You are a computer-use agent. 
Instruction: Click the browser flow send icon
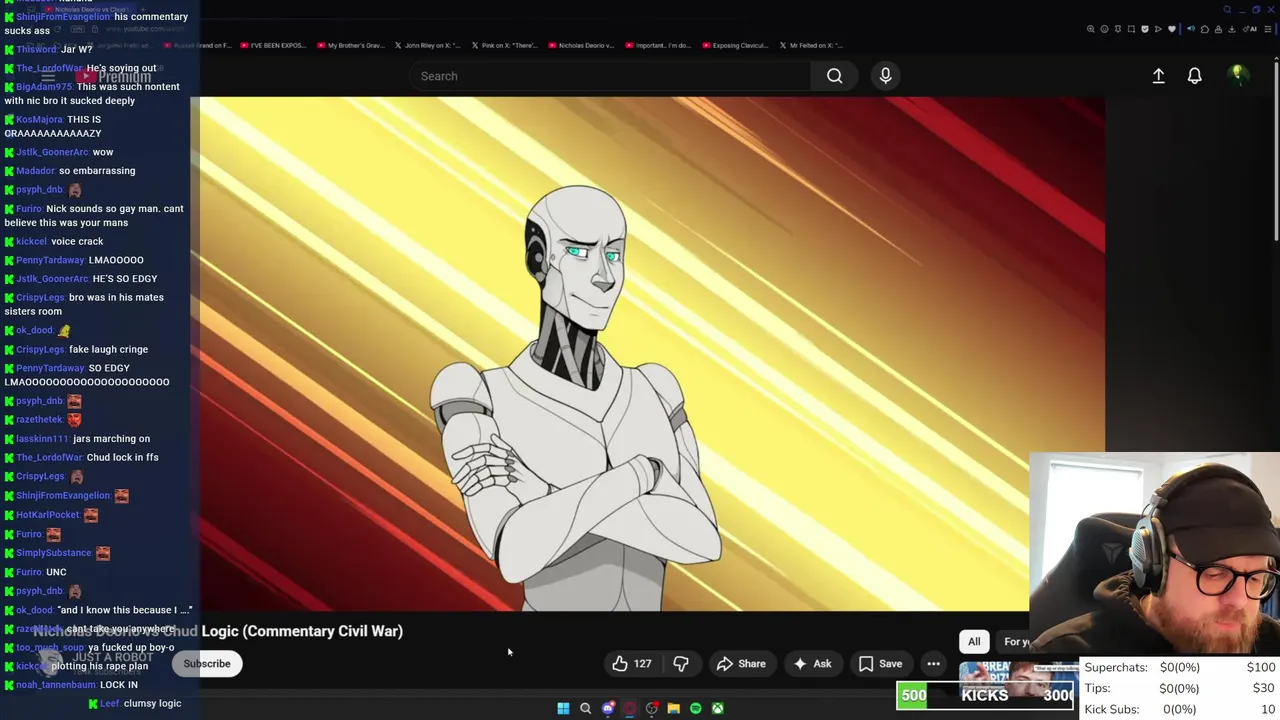1158,29
